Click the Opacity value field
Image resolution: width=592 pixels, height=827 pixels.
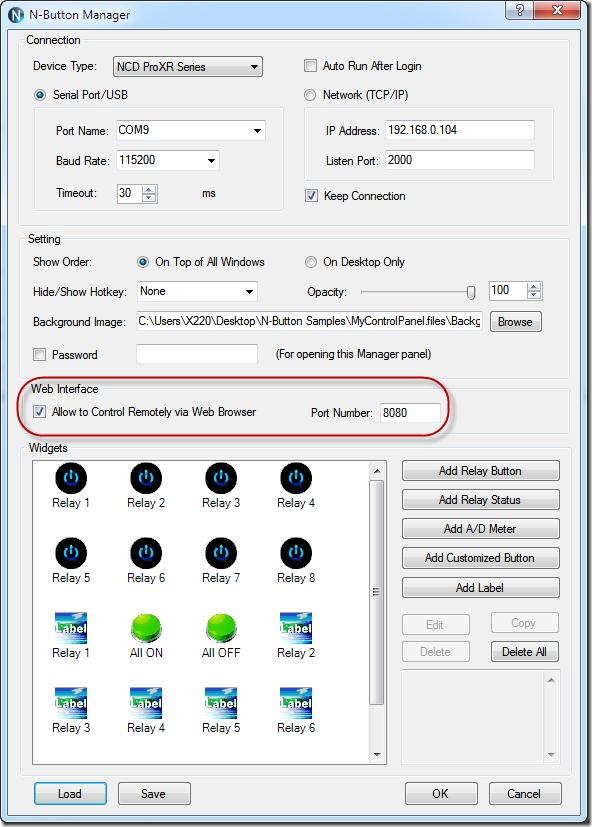pyautogui.click(x=508, y=291)
